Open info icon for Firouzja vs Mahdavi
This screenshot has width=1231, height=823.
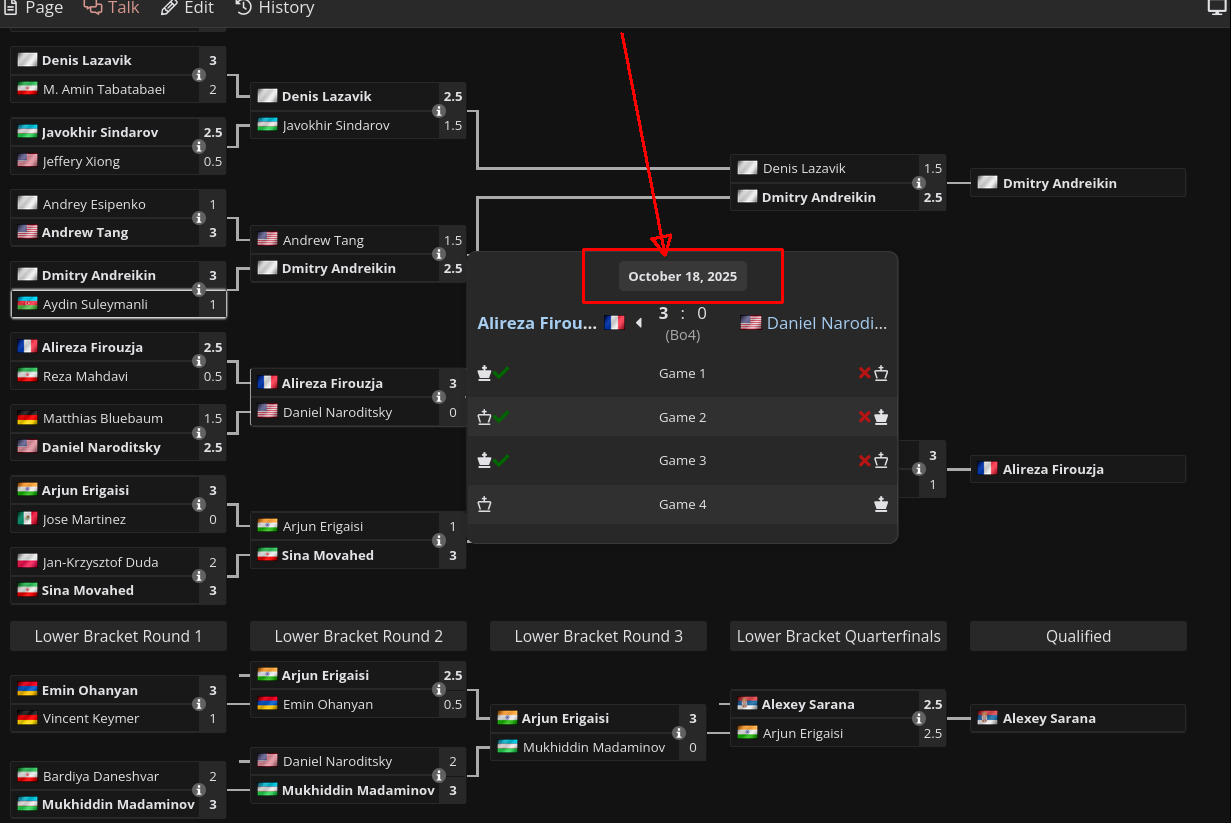[199, 361]
